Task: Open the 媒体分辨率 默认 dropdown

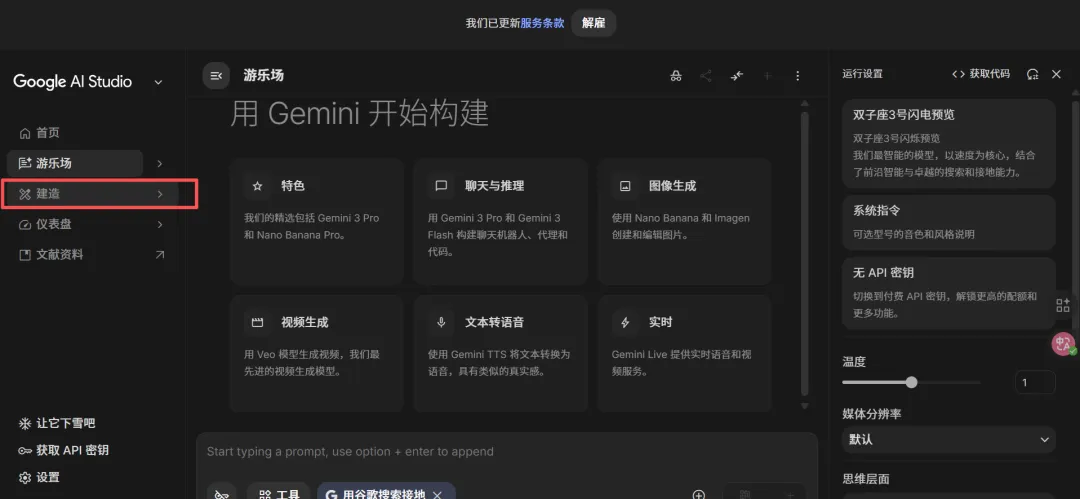Action: tap(948, 439)
